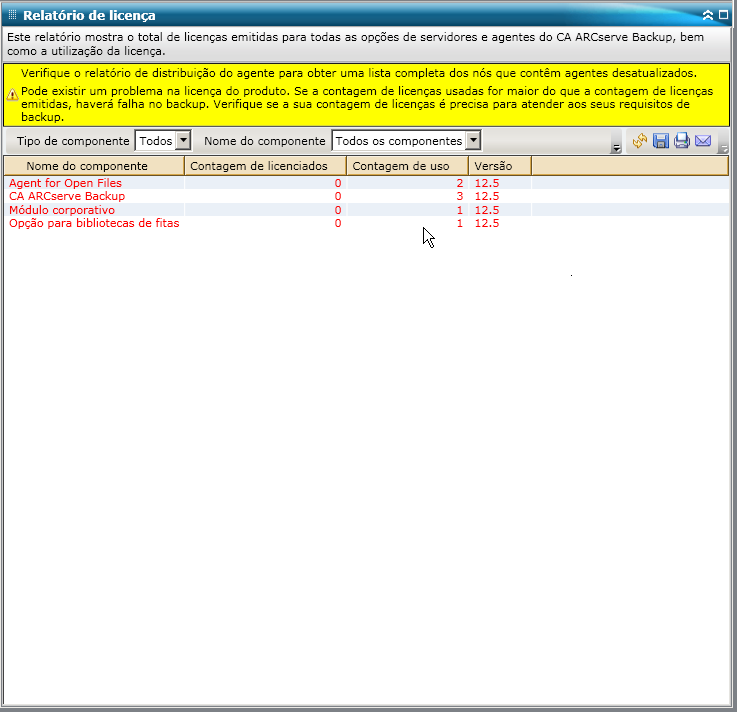
Task: Select the 'Módulo corporativo' row
Action: [366, 210]
